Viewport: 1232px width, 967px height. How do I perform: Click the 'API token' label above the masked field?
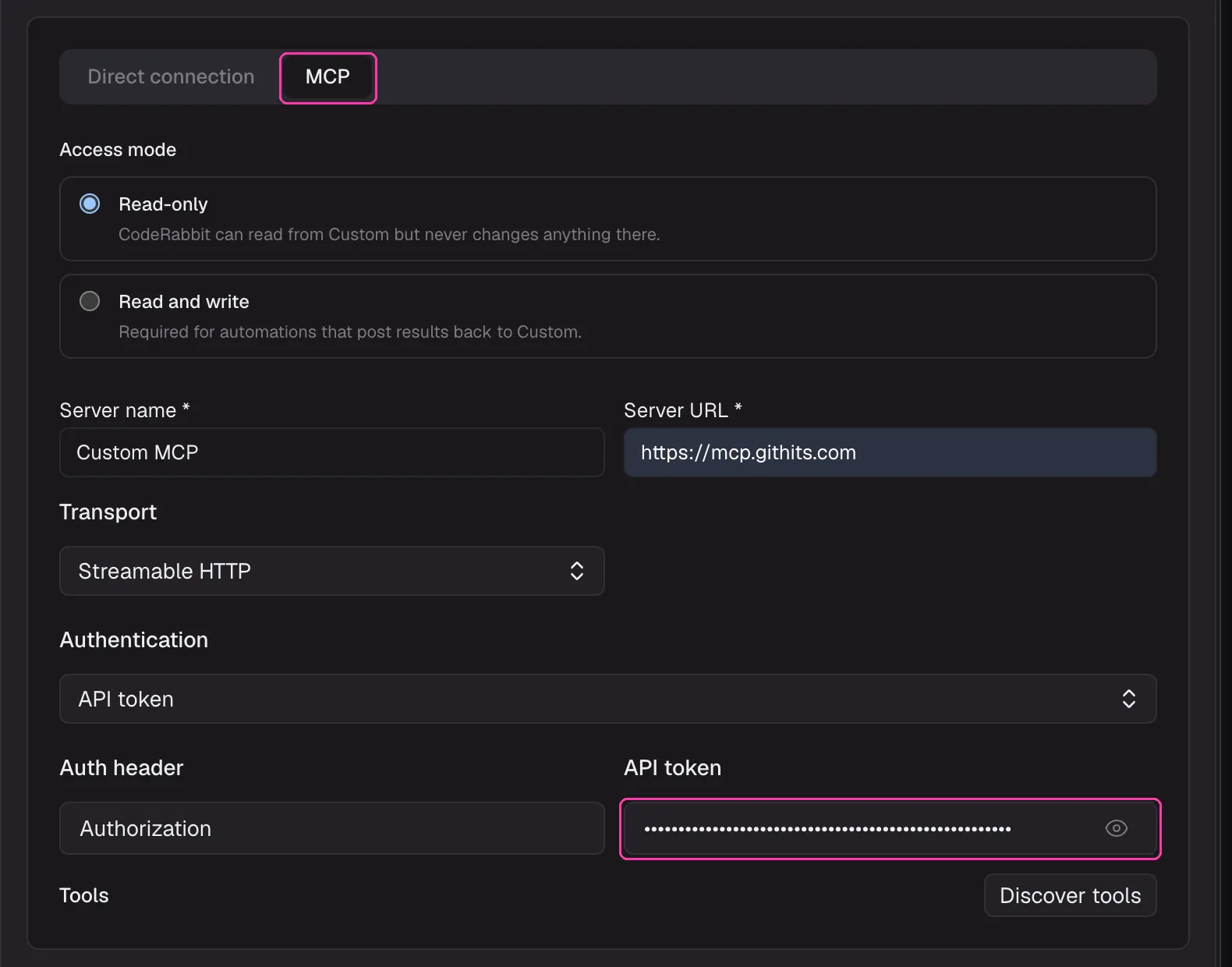pyautogui.click(x=673, y=767)
